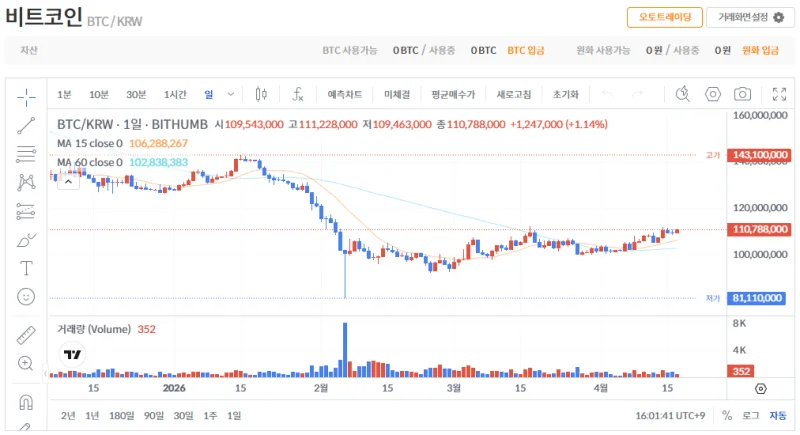This screenshot has height=435, width=800.
Task: Toggle the 평균매수가 line
Action: [x=453, y=94]
